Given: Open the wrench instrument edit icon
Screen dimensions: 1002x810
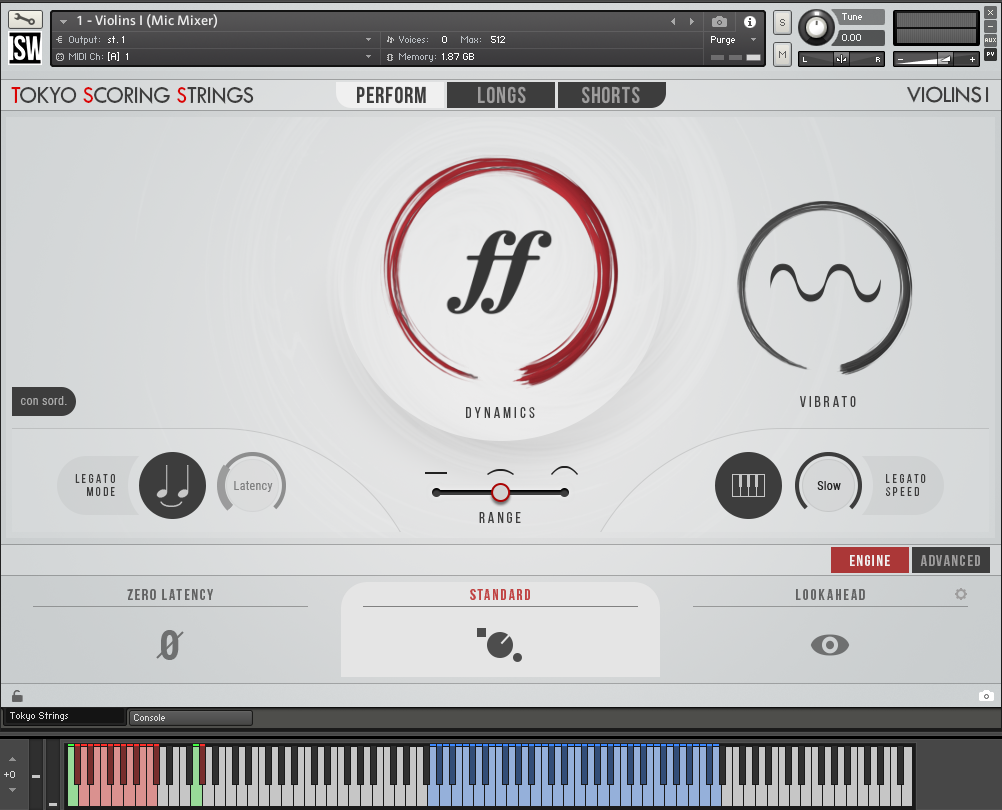Looking at the screenshot, I should click(25, 19).
